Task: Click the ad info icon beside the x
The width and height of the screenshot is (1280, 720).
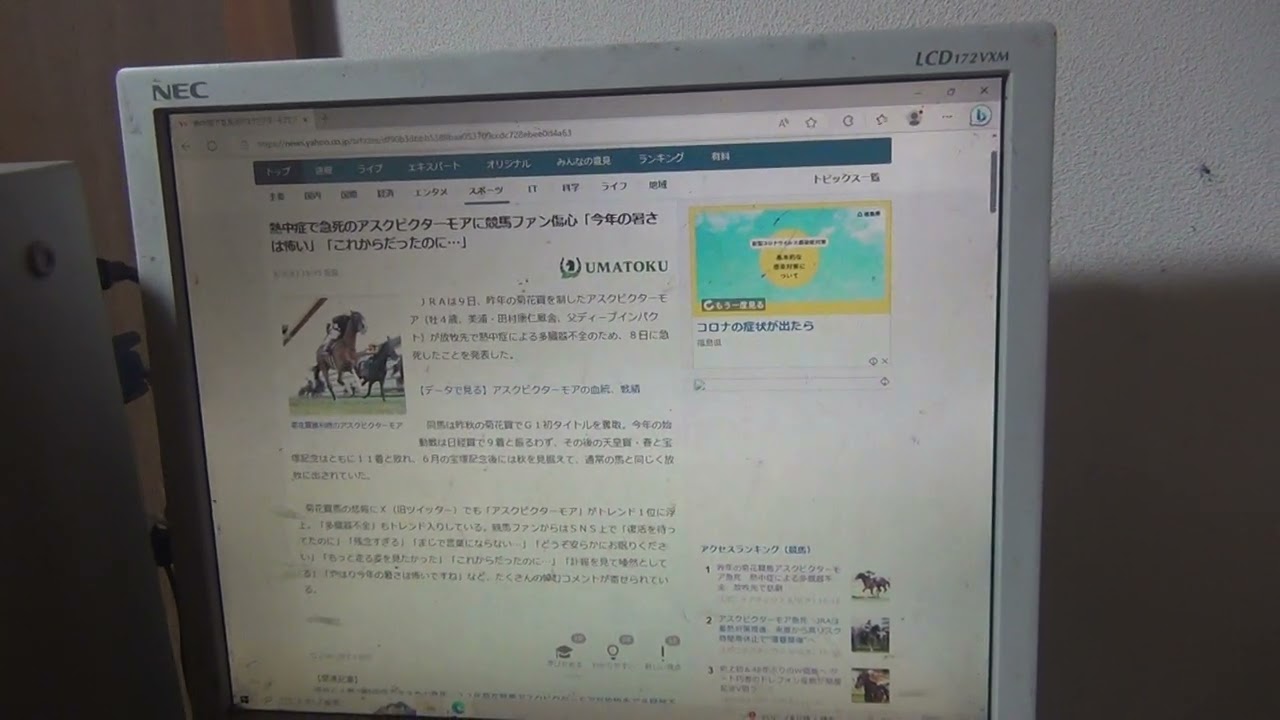Action: (x=873, y=361)
